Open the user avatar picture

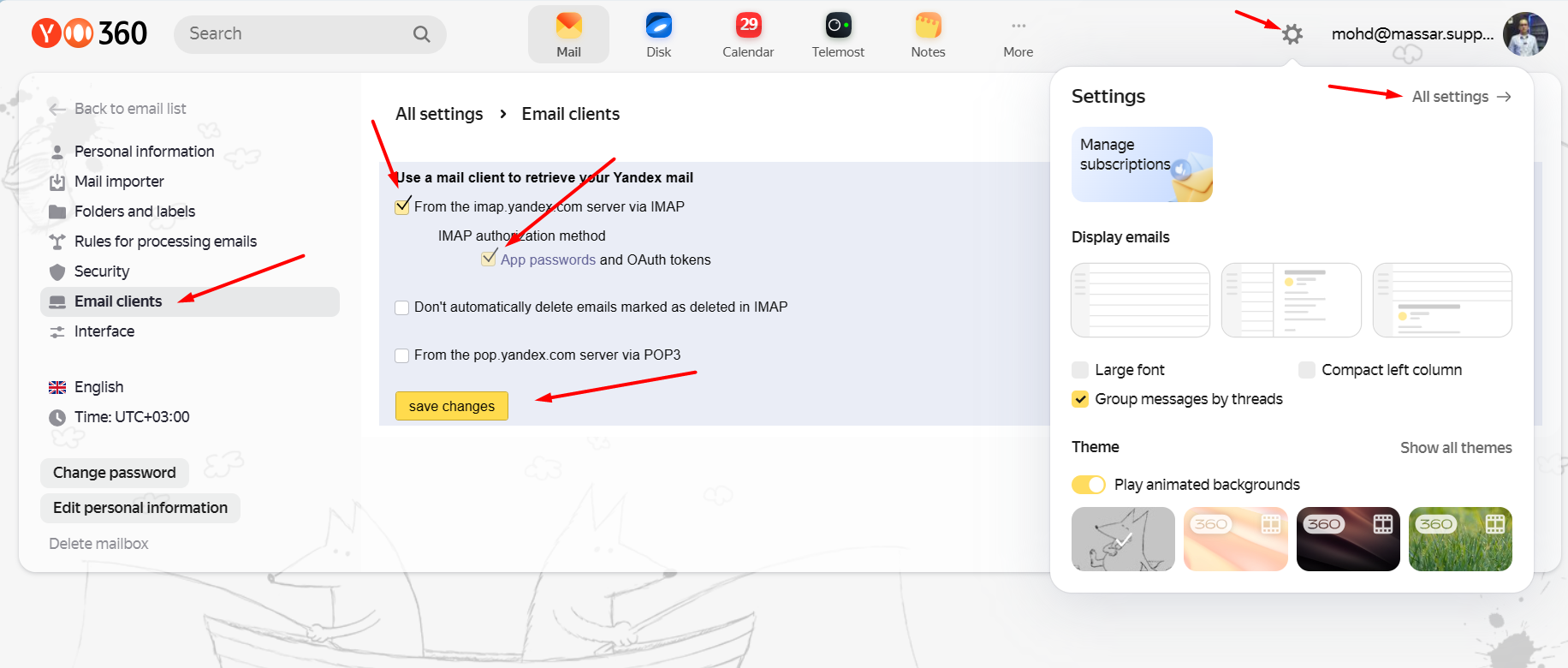point(1525,34)
